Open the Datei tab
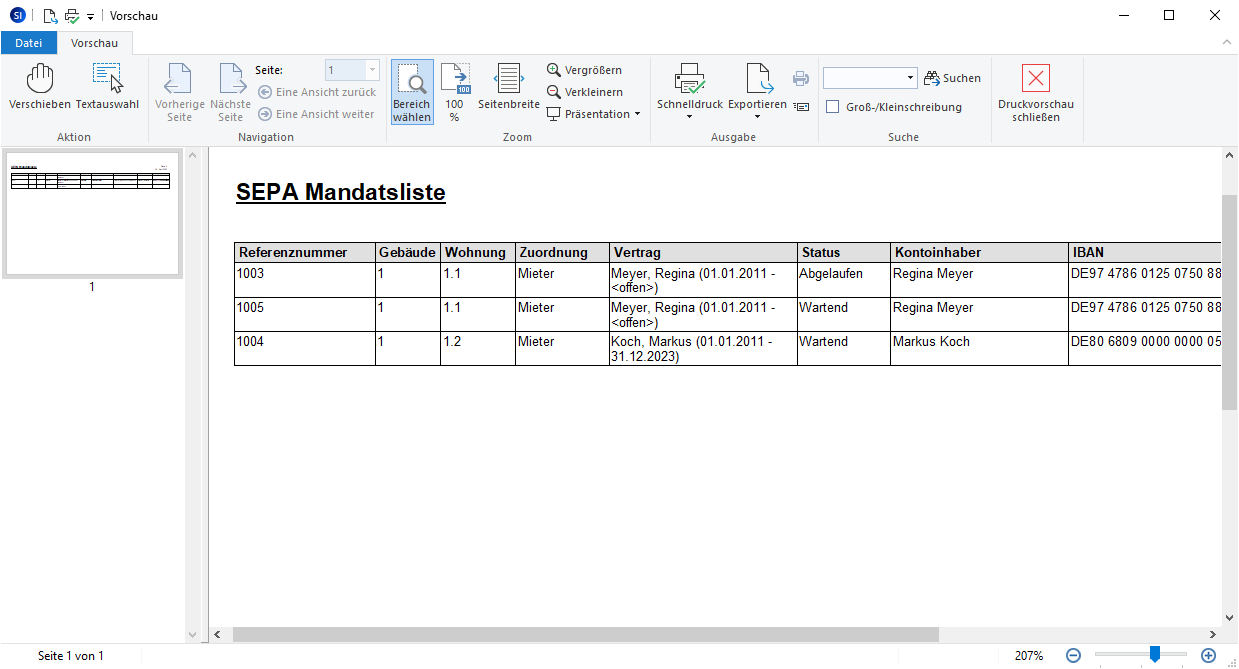1239x669 pixels. 29,43
